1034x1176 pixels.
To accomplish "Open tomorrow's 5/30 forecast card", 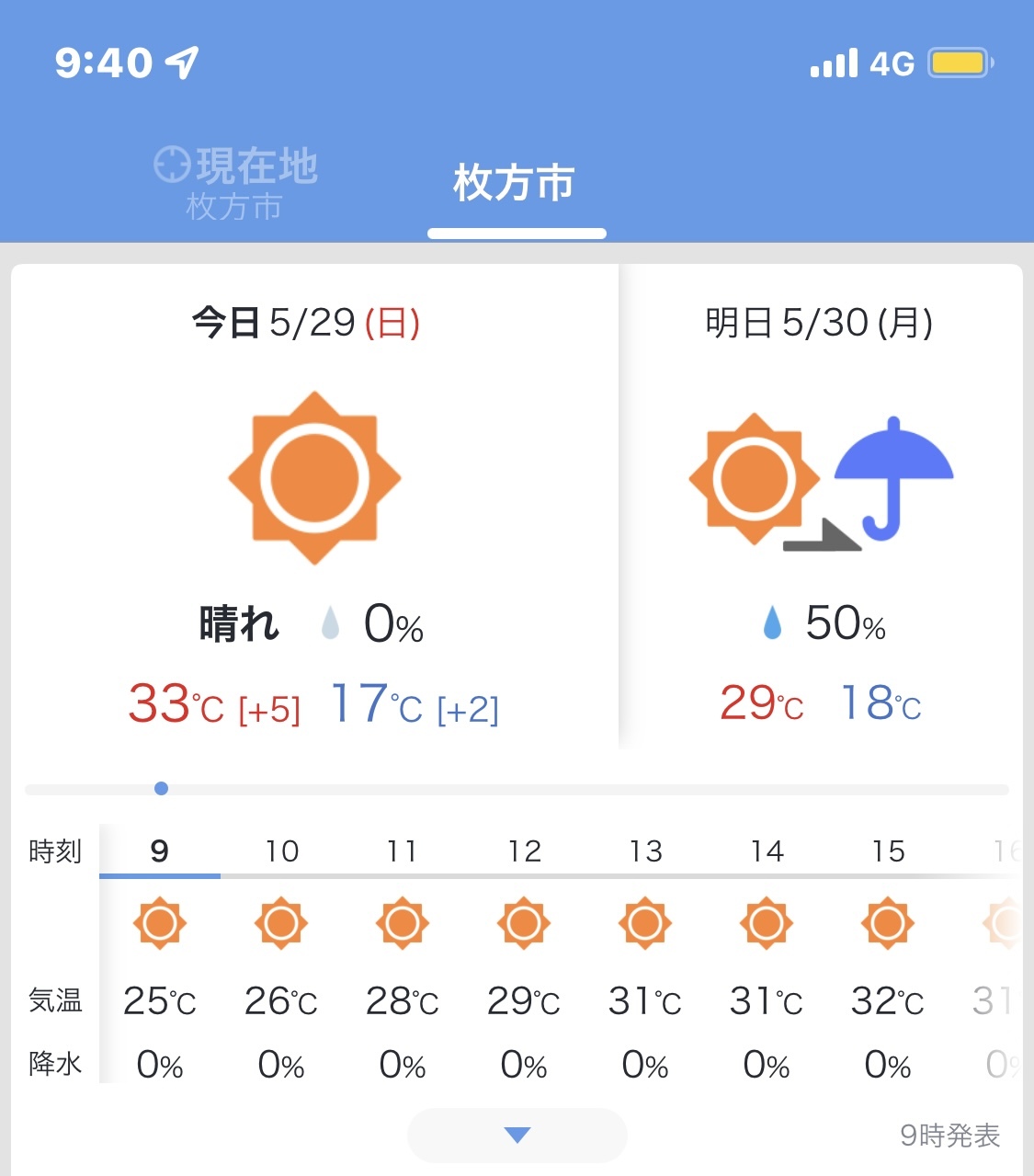I will [x=820, y=506].
